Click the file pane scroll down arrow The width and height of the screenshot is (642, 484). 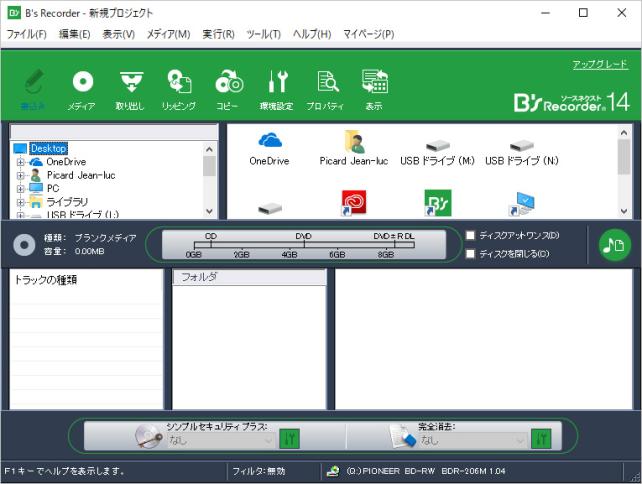(x=624, y=211)
